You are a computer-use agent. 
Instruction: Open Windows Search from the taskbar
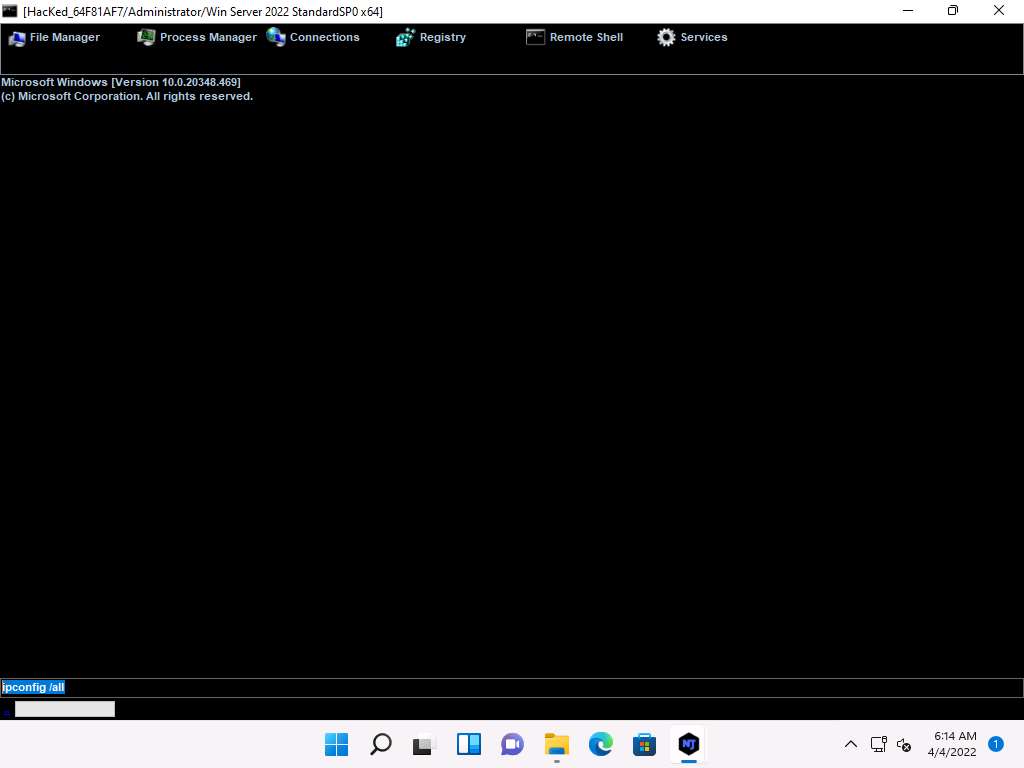[x=381, y=744]
